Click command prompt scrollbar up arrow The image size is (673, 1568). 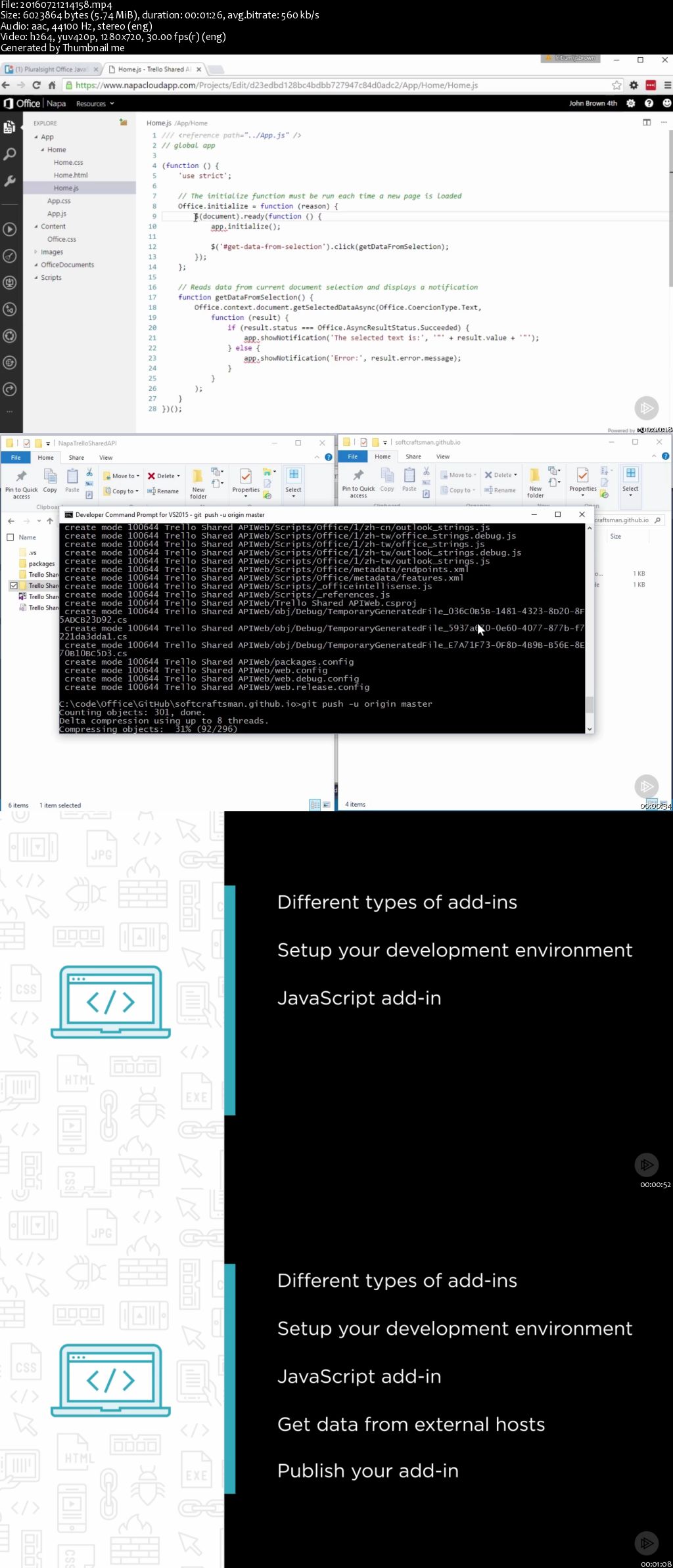click(x=590, y=527)
